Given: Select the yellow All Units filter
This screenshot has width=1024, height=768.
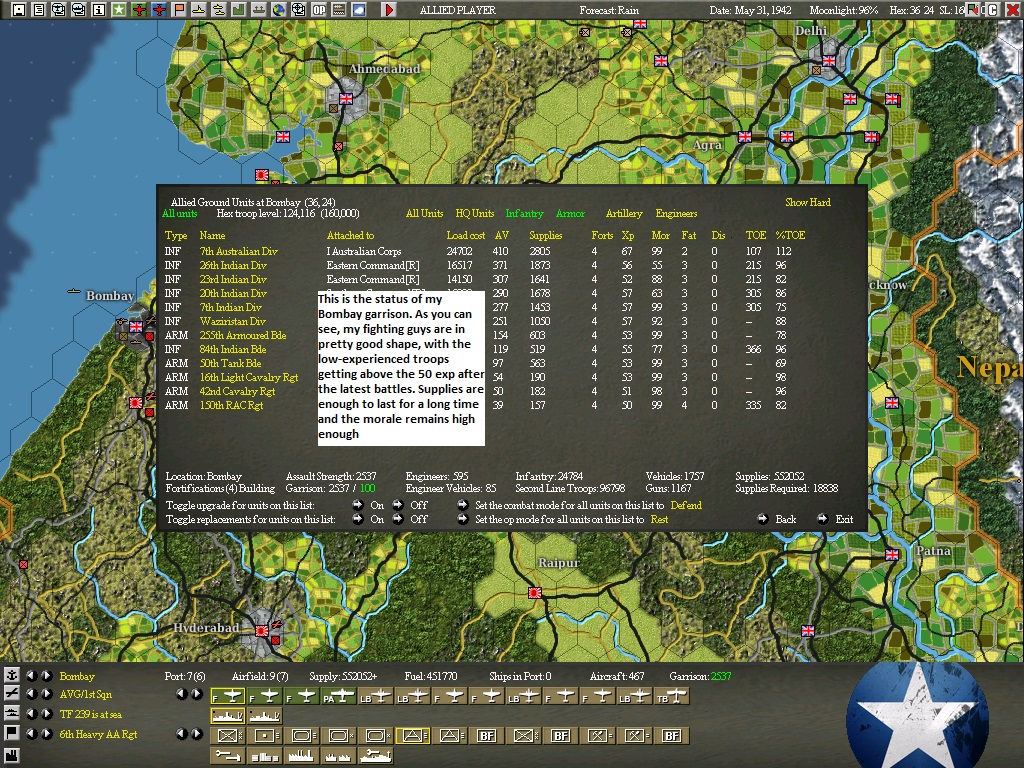Looking at the screenshot, I should click(424, 214).
